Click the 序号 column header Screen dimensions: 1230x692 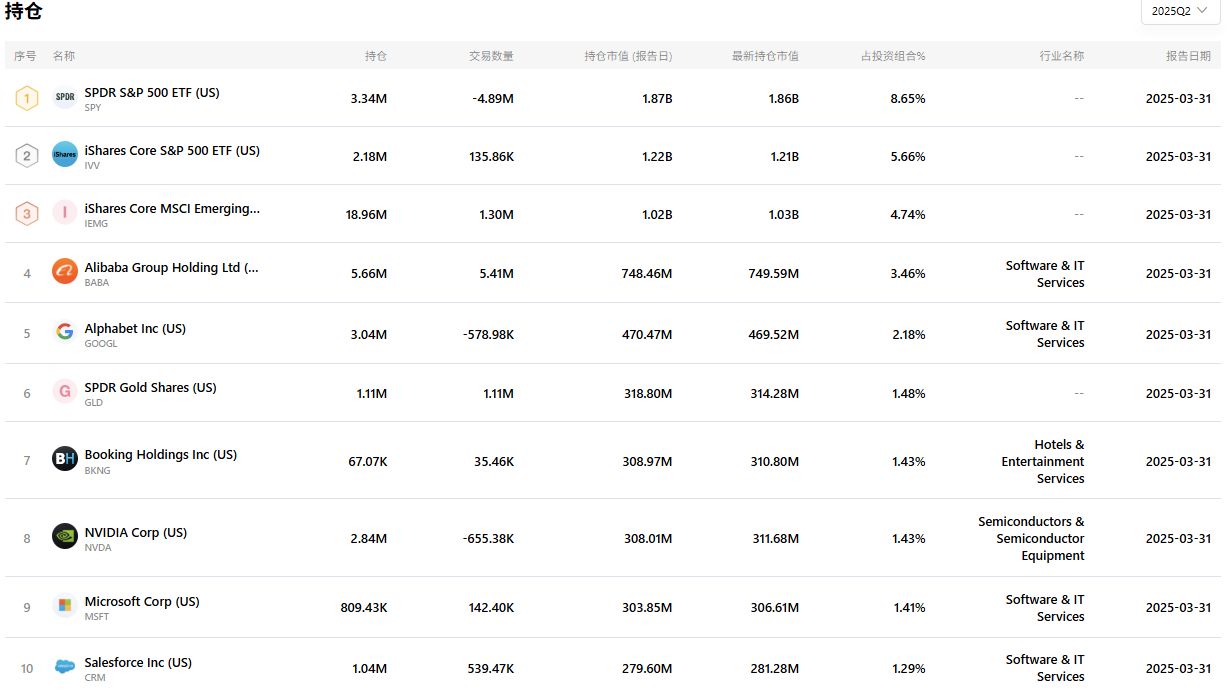point(25,56)
